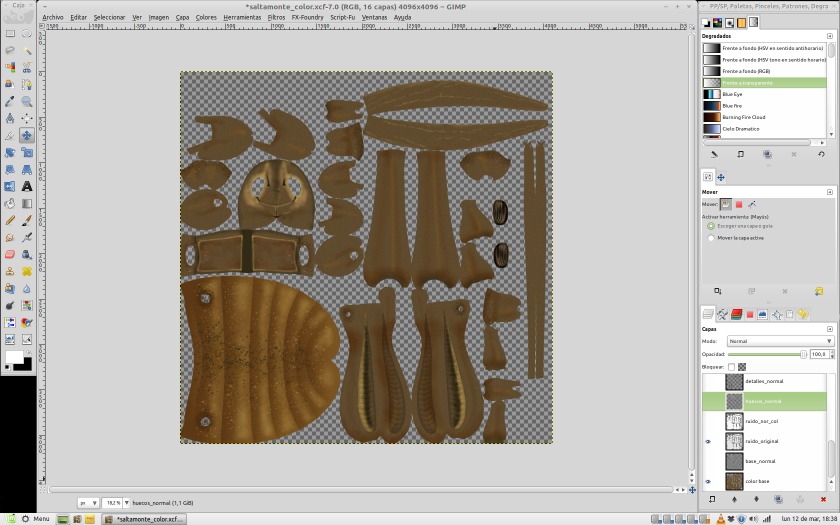The image size is (840, 525).
Task: Pick the Paintbrush tool
Action: pyautogui.click(x=26, y=220)
